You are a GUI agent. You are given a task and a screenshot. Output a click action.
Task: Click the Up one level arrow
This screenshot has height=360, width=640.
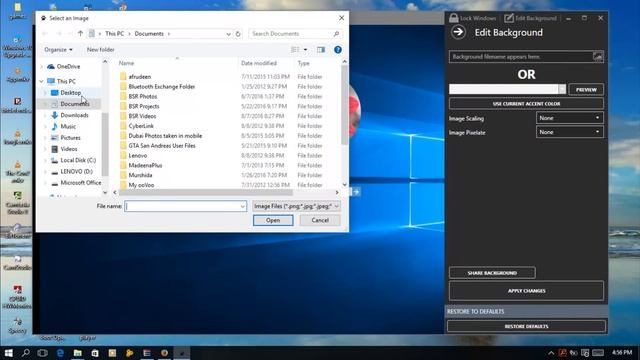click(x=80, y=33)
